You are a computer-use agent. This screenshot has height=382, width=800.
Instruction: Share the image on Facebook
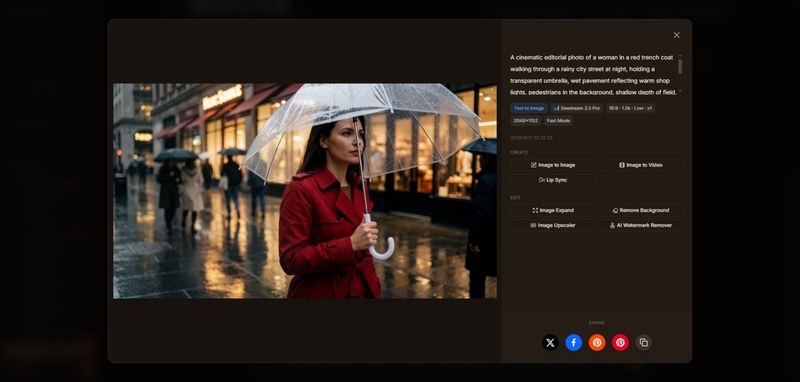point(573,343)
